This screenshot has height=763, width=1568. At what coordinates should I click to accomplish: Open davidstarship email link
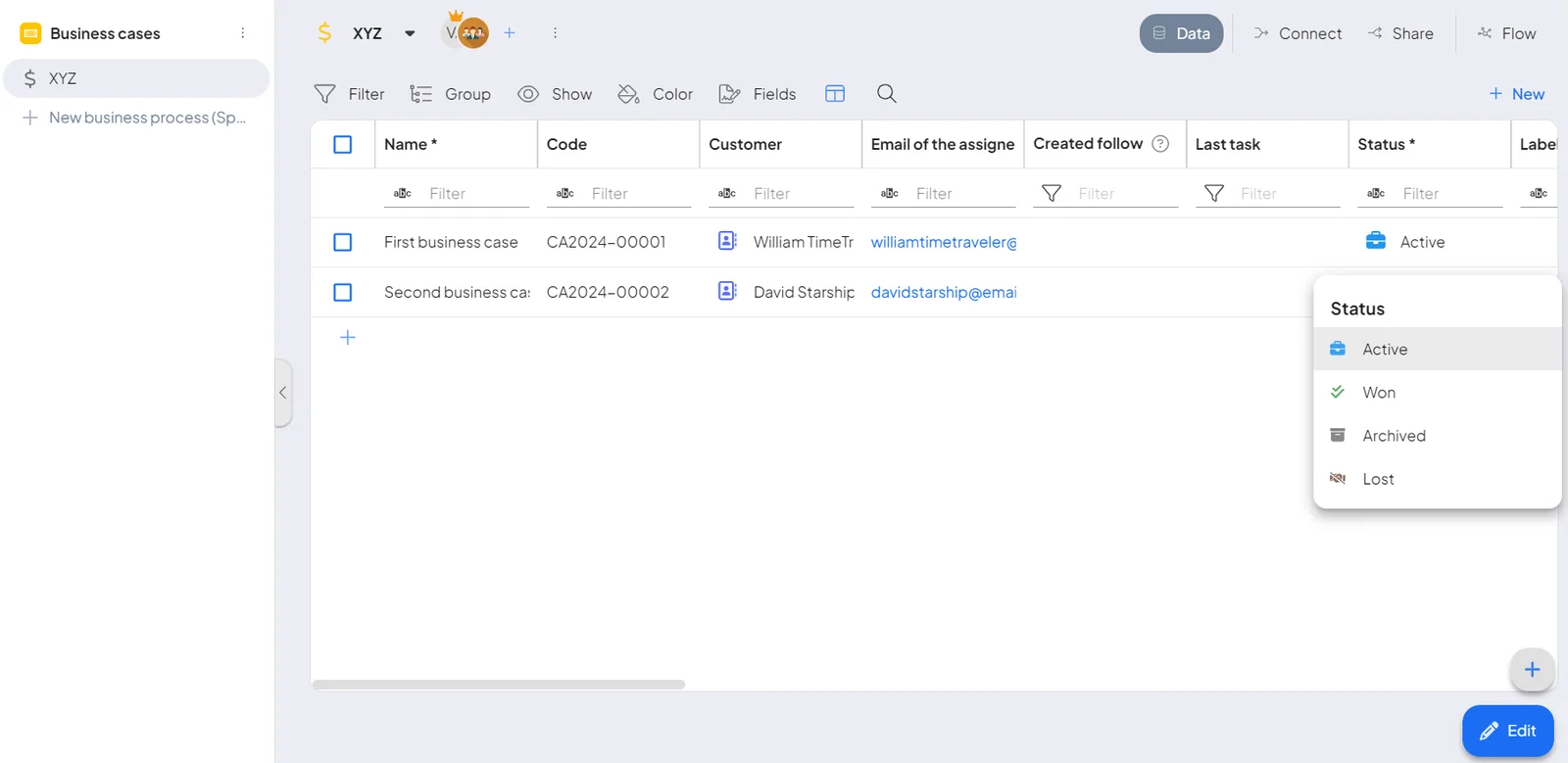(x=944, y=293)
